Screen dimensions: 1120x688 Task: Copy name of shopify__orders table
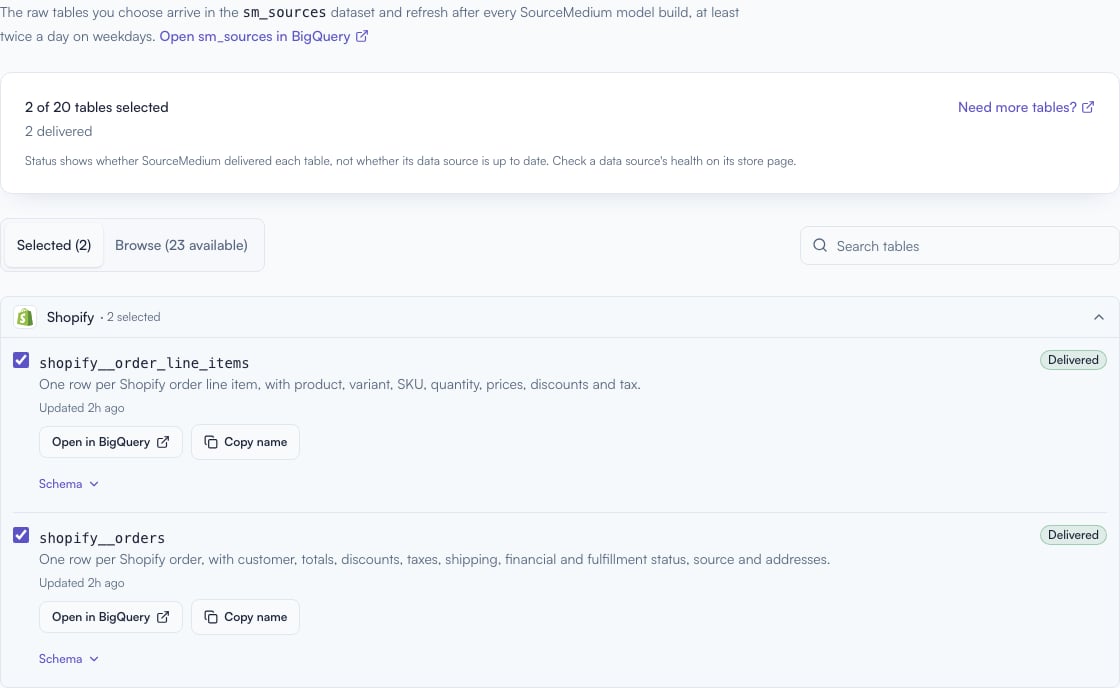tap(245, 617)
